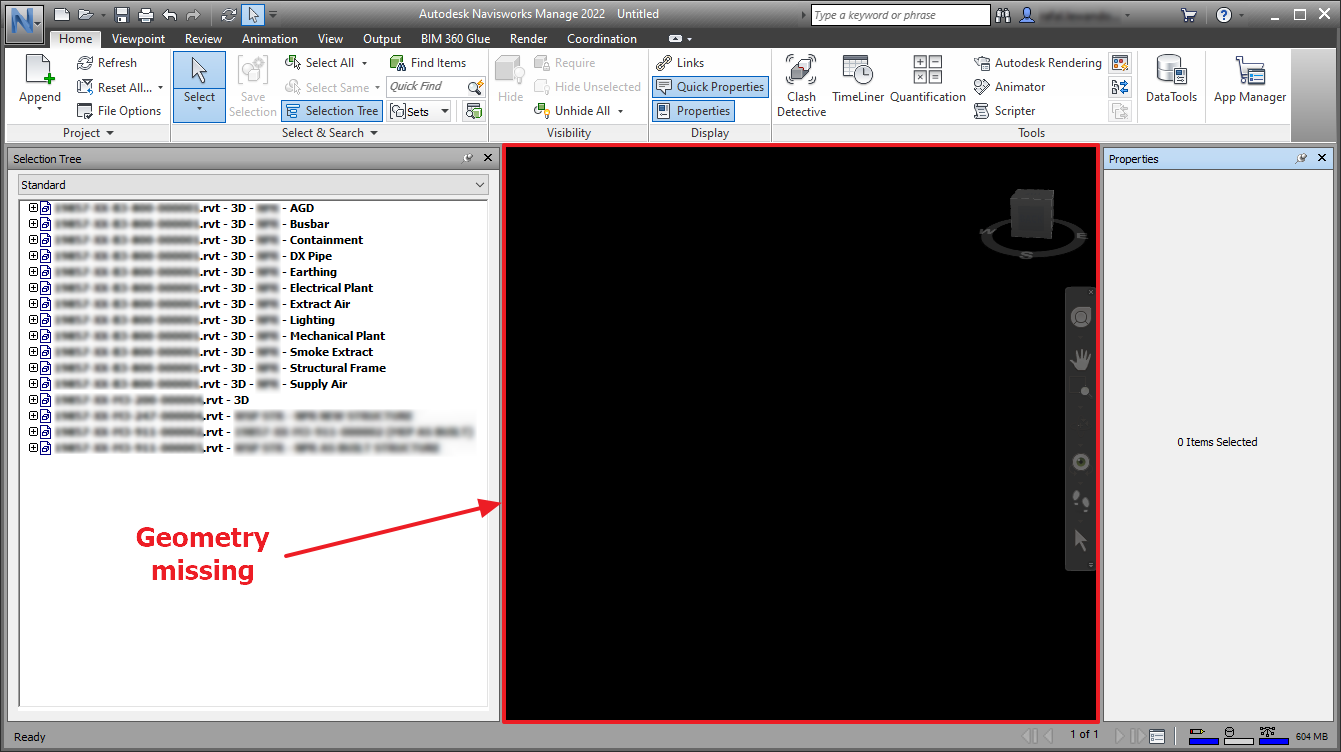Screen dimensions: 1341x752
Task: Open the Navisworks application menu button
Action: [25, 24]
